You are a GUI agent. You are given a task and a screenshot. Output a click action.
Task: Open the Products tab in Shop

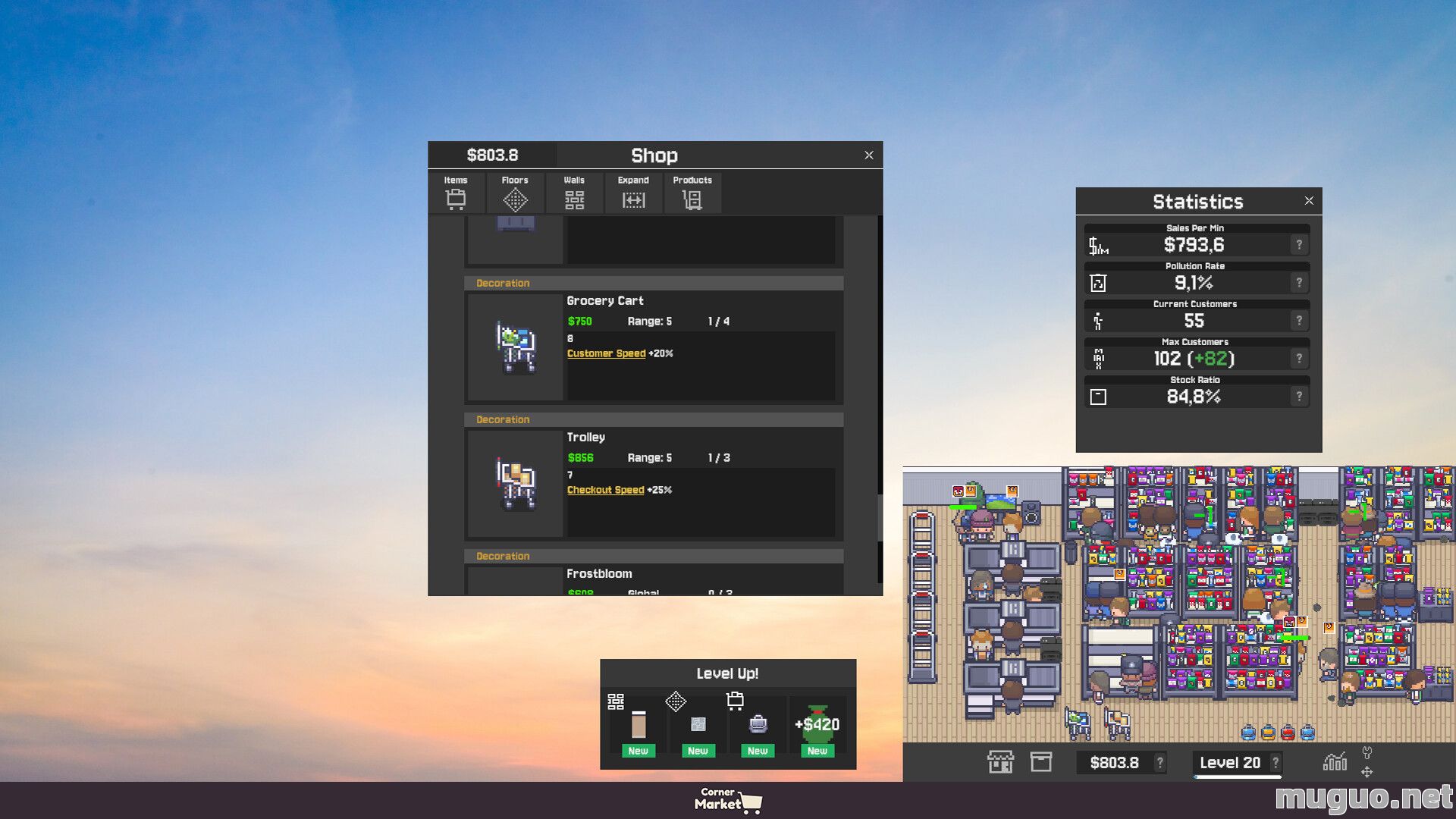point(692,193)
